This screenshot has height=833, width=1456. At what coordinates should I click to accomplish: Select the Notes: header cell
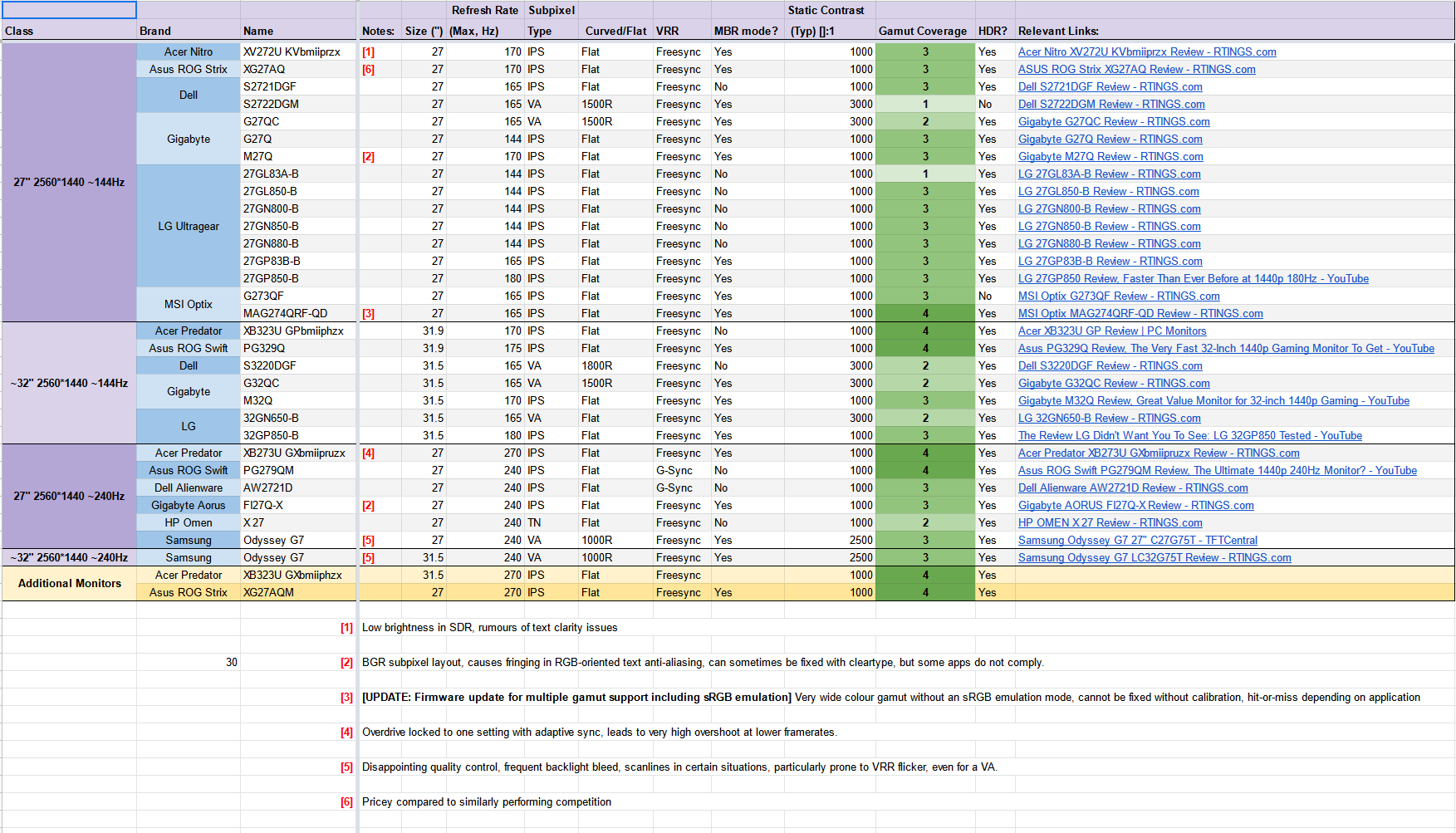point(380,31)
